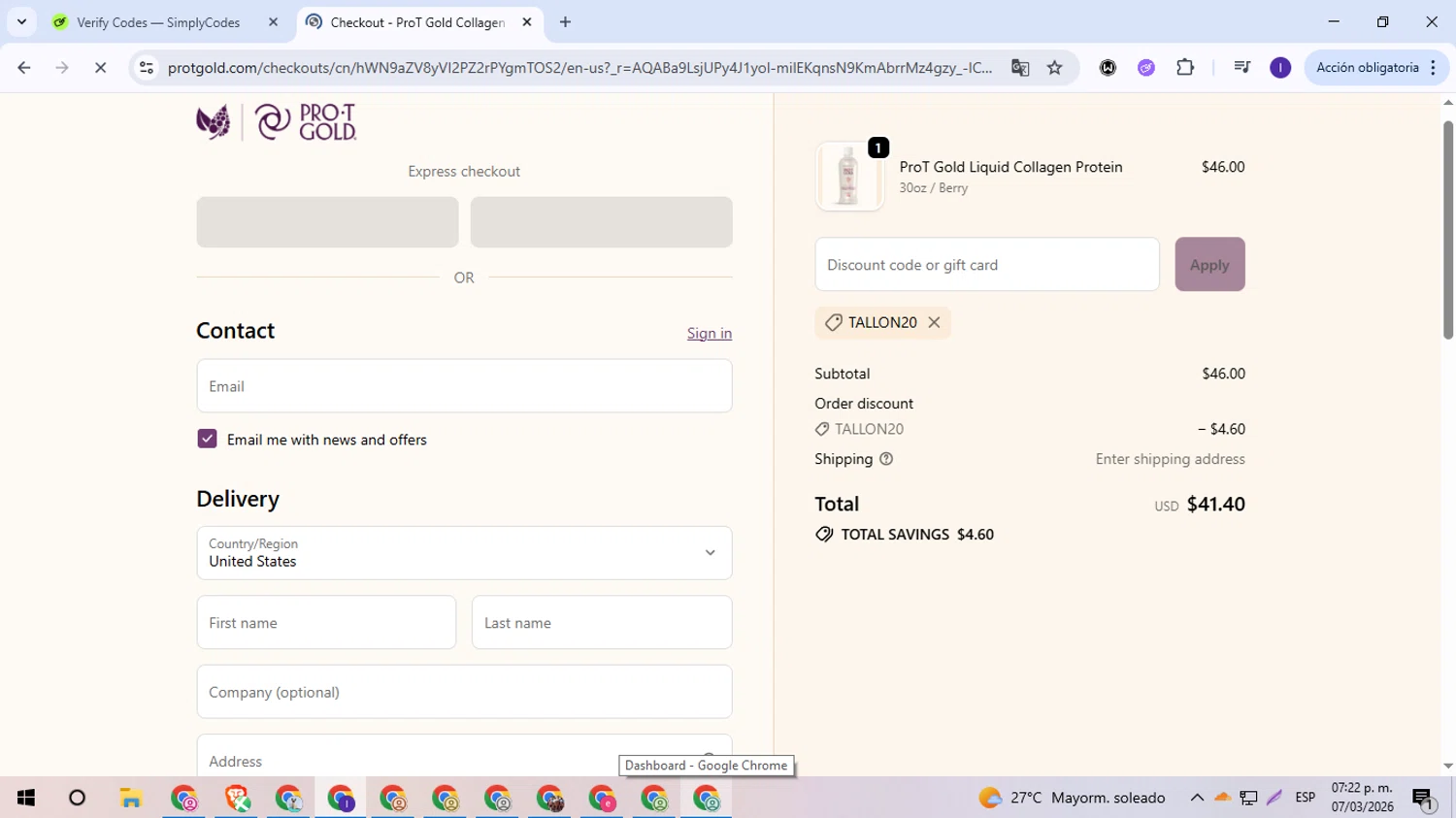Click into the Email field
Screen dimensions: 1456x818
pyautogui.click(x=464, y=386)
